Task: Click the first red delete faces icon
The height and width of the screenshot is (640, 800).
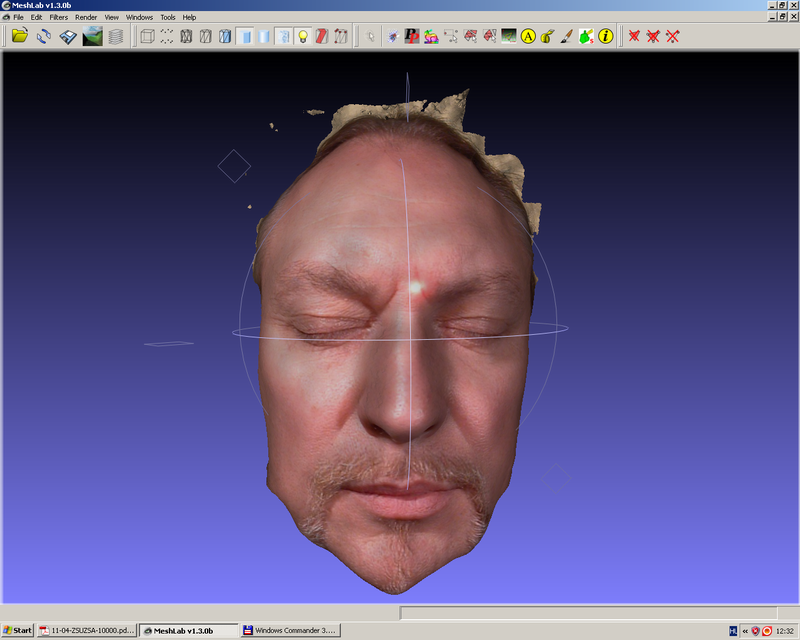Action: tap(634, 37)
